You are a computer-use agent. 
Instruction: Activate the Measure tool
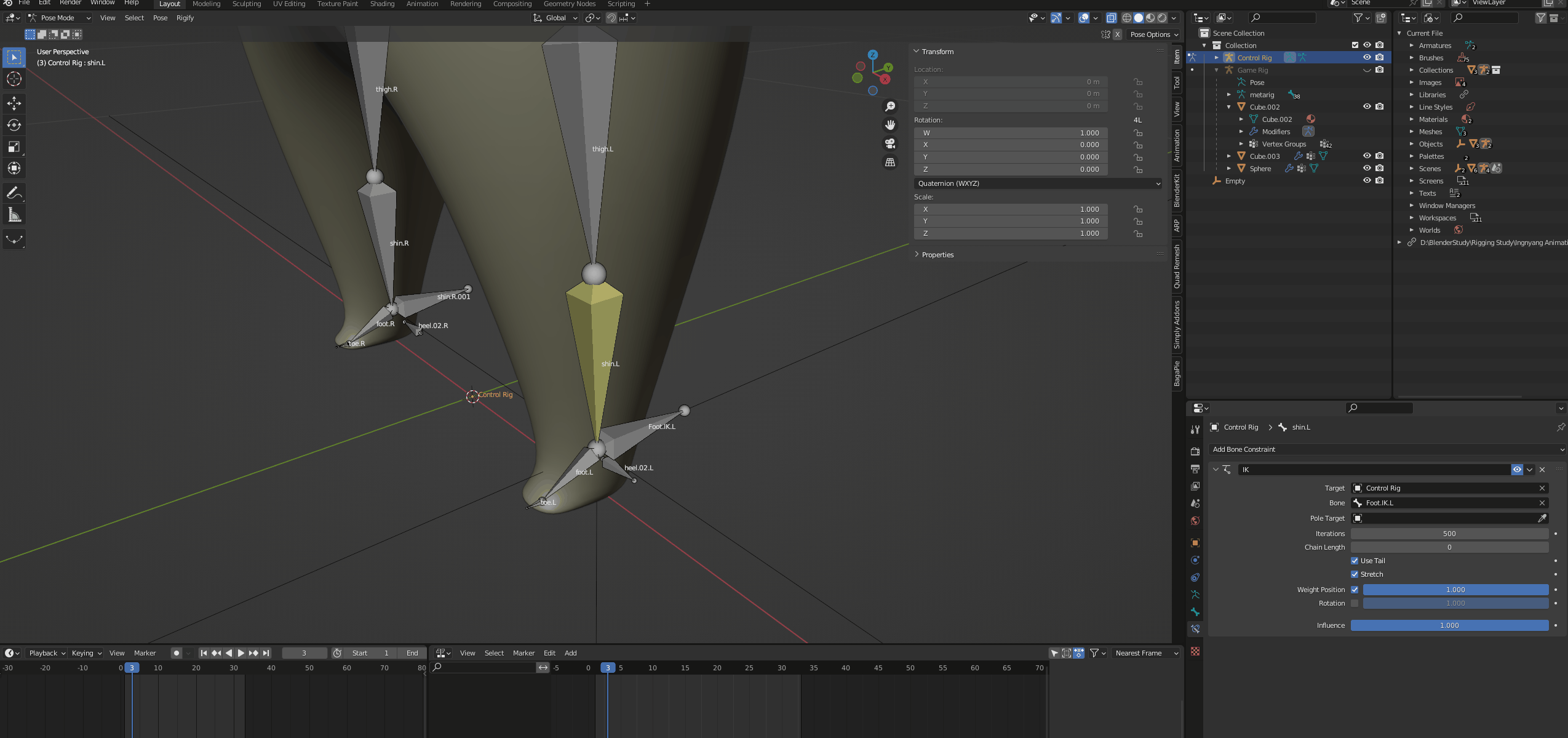tap(14, 215)
